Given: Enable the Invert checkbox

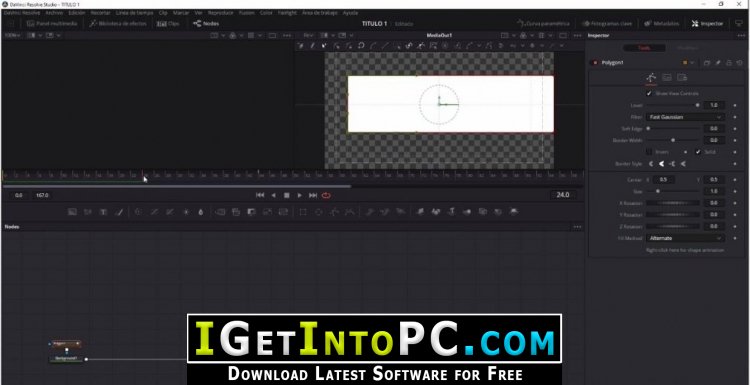Looking at the screenshot, I should [x=649, y=152].
